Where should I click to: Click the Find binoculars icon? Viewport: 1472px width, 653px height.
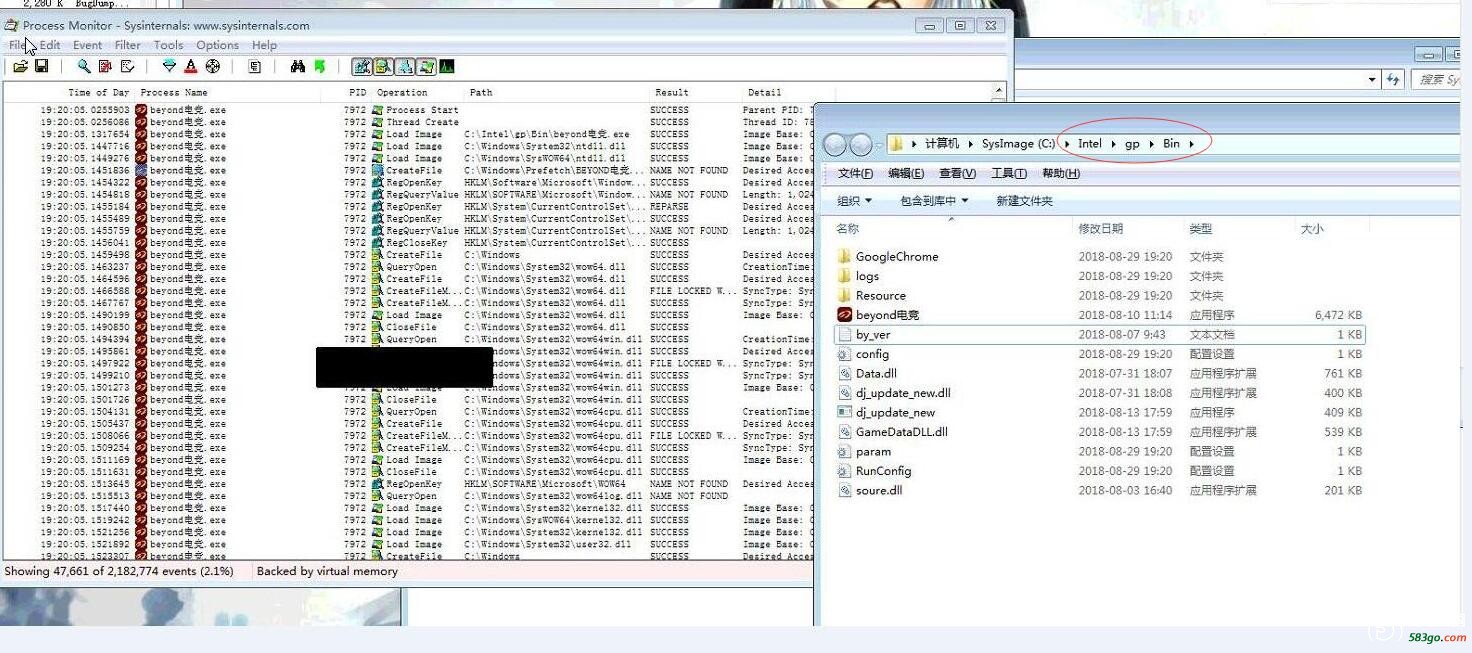(x=298, y=67)
